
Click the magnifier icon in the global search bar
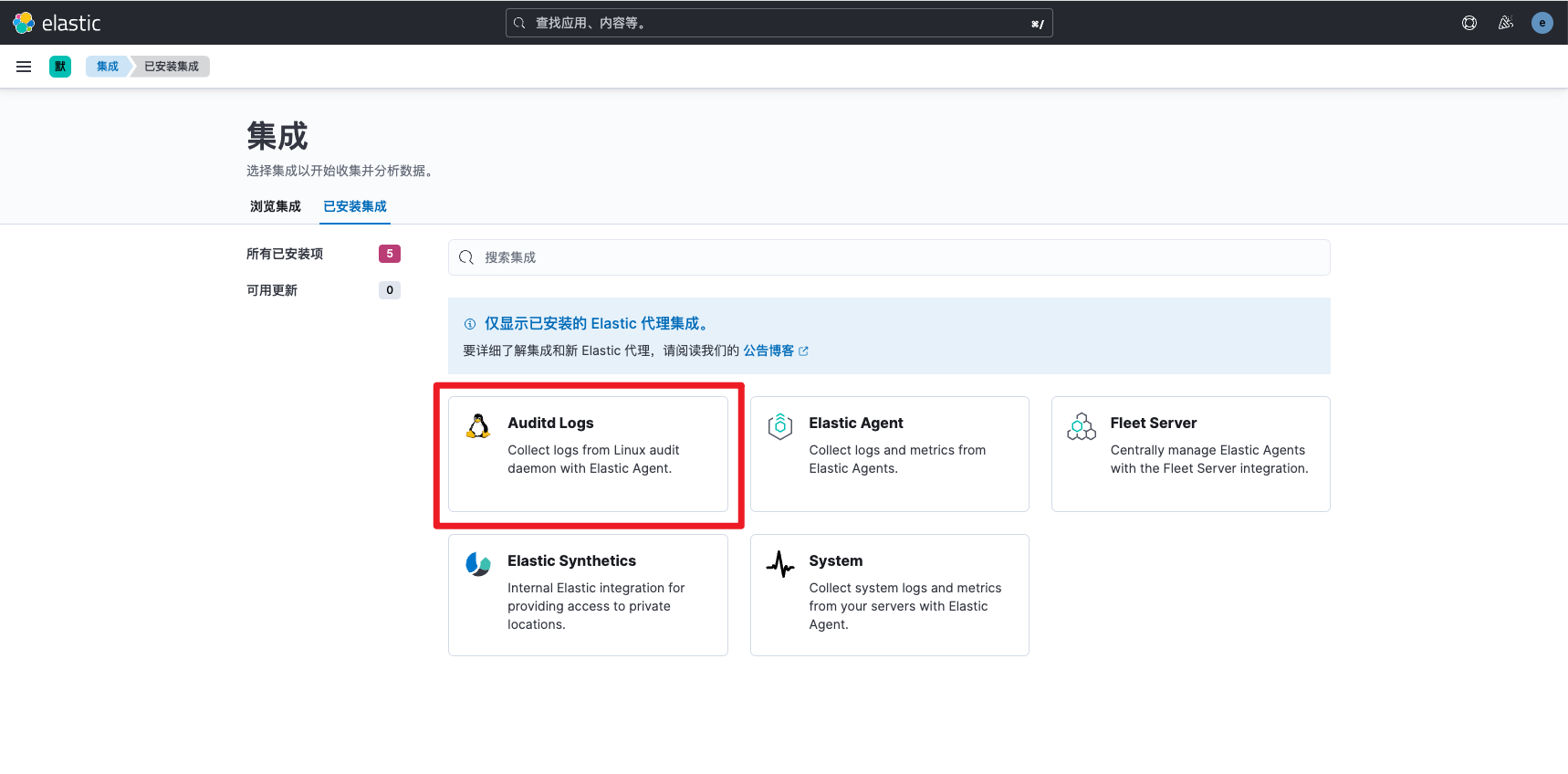(519, 23)
